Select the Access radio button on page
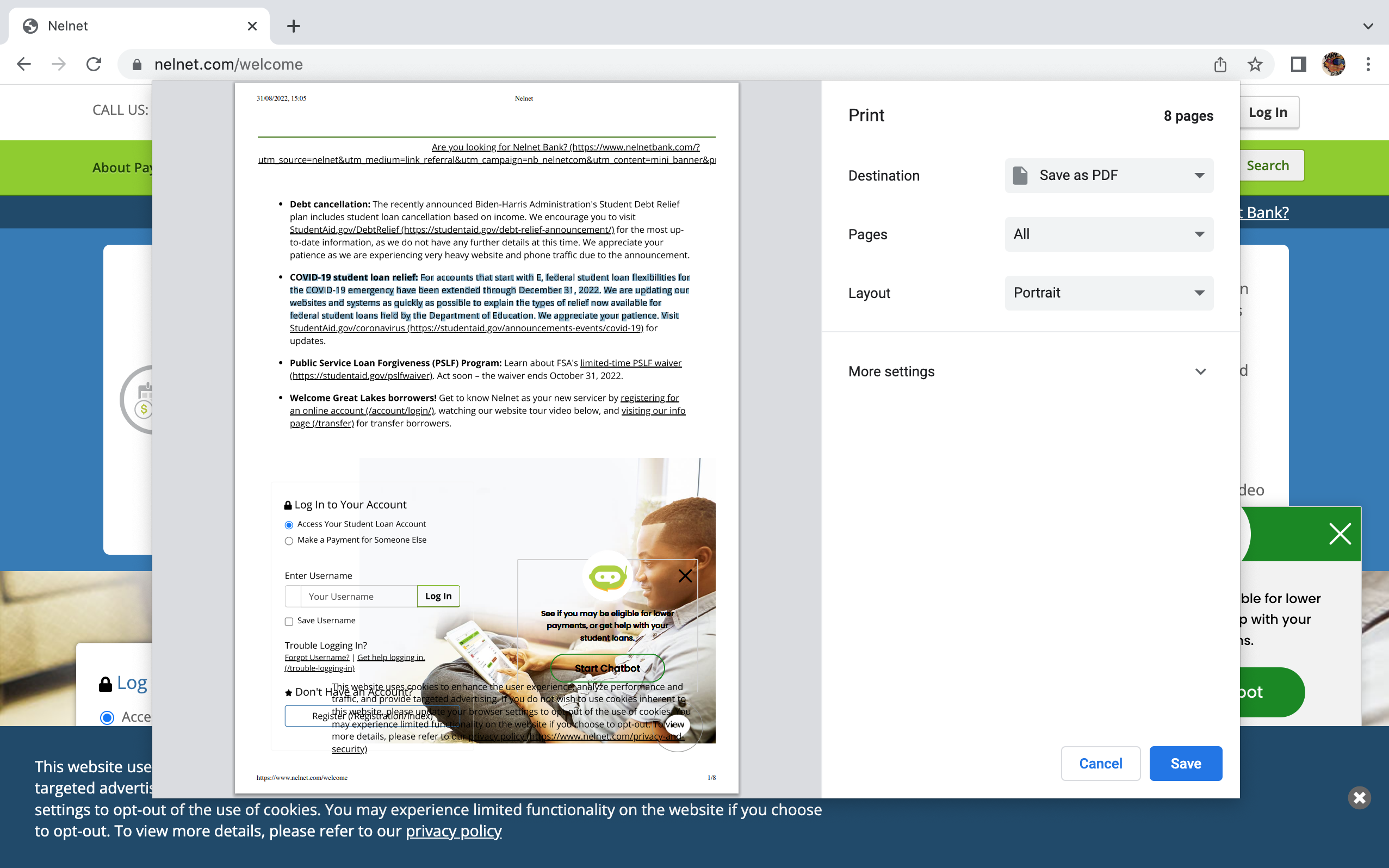 [x=107, y=717]
